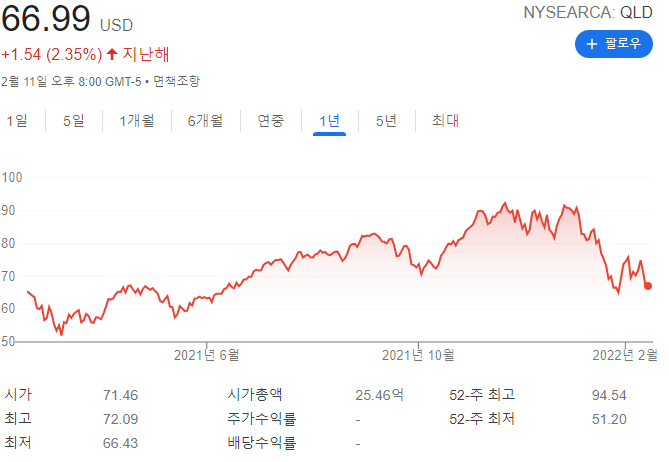
Task: Show the 1개월 chart range
Action: 136,121
